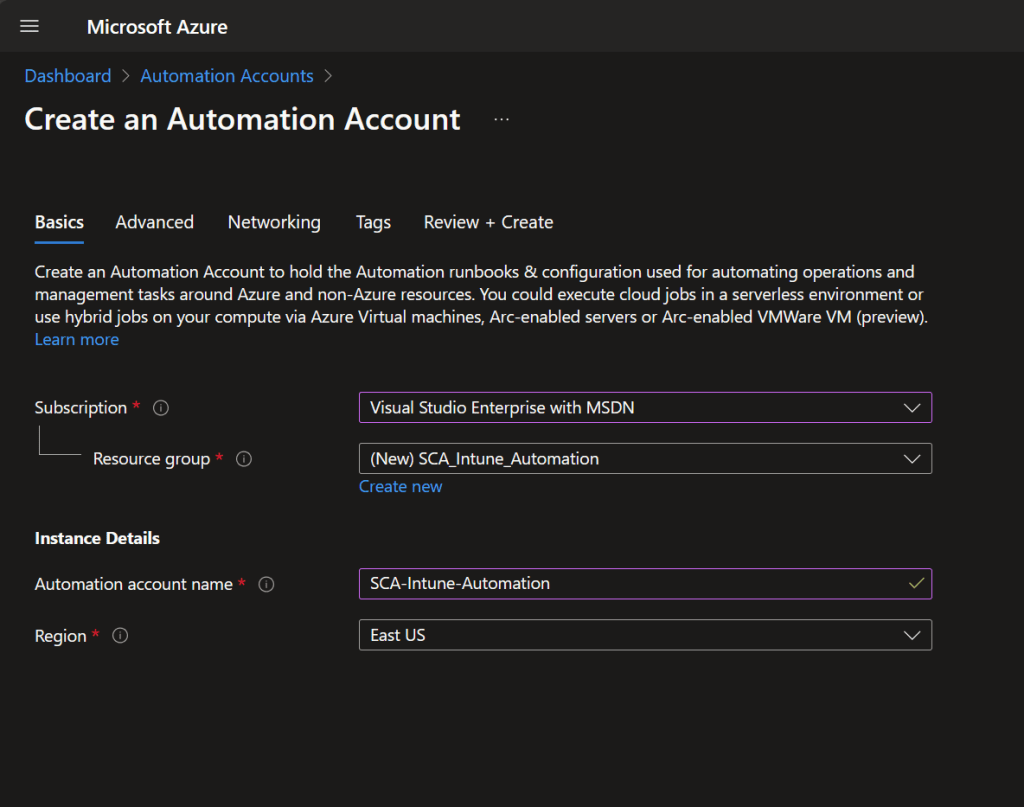
Task: Switch to the Tags tab
Action: click(x=373, y=223)
